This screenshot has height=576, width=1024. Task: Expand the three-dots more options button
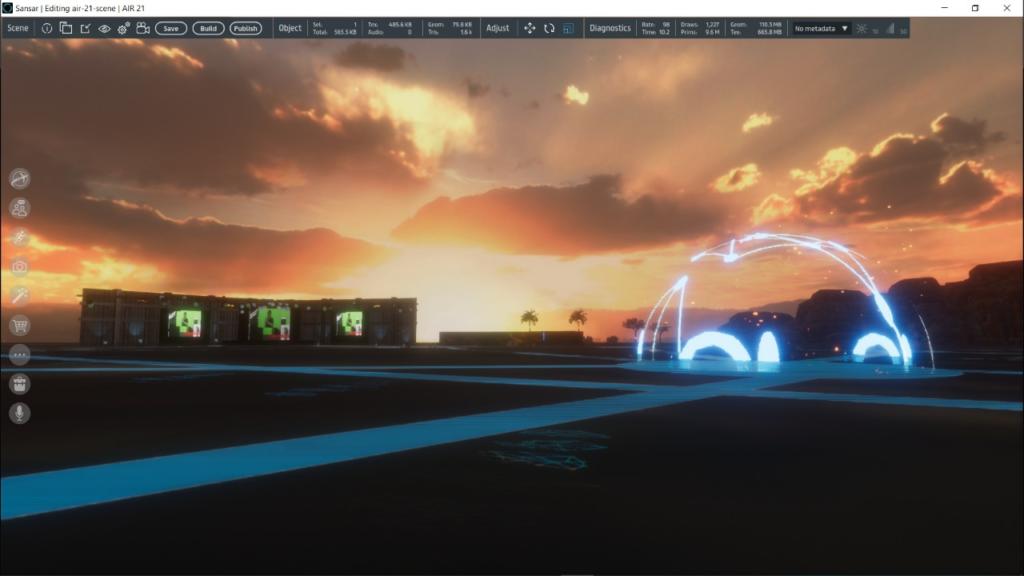20,354
